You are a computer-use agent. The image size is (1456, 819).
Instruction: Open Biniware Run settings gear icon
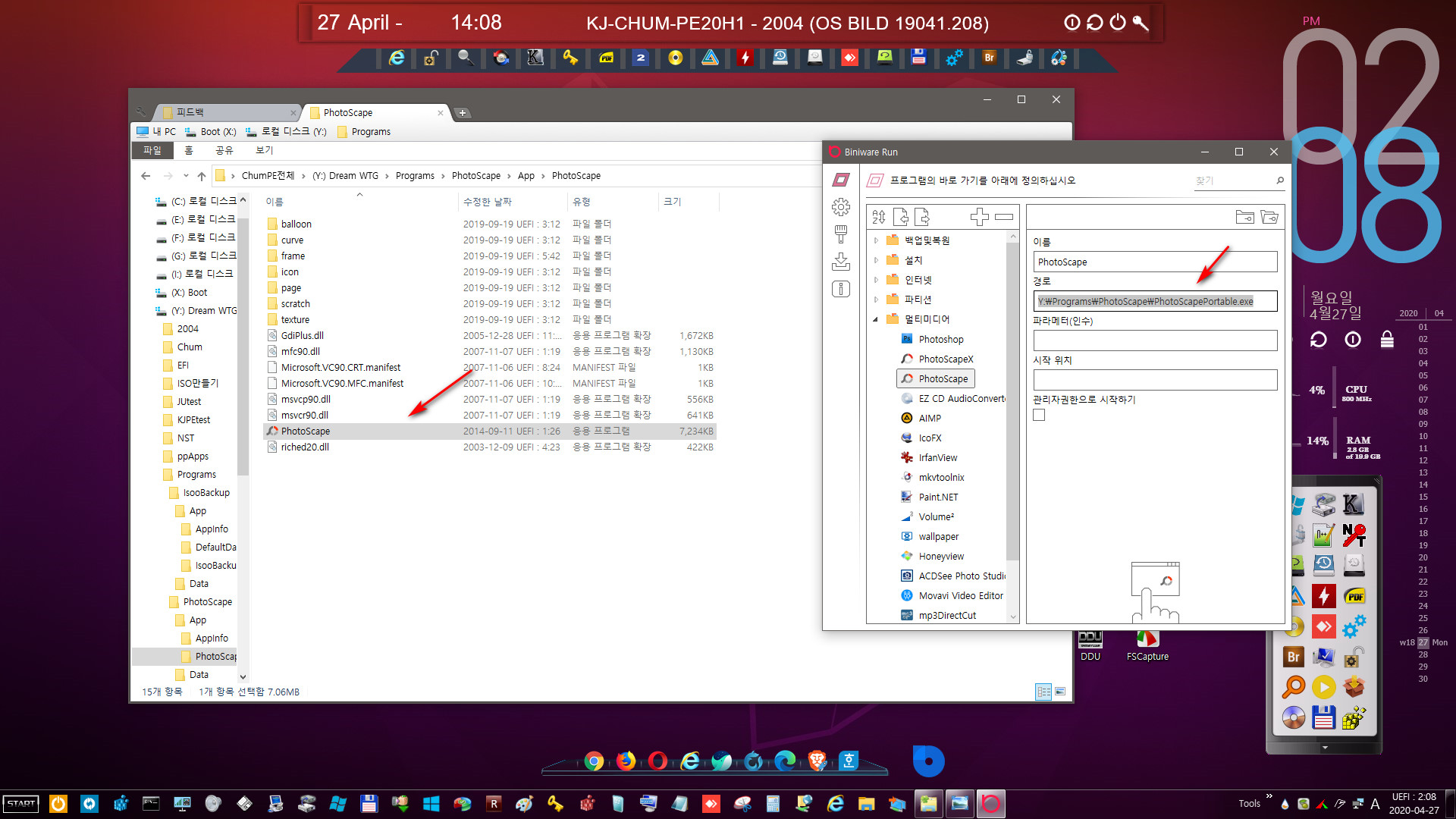[x=841, y=207]
